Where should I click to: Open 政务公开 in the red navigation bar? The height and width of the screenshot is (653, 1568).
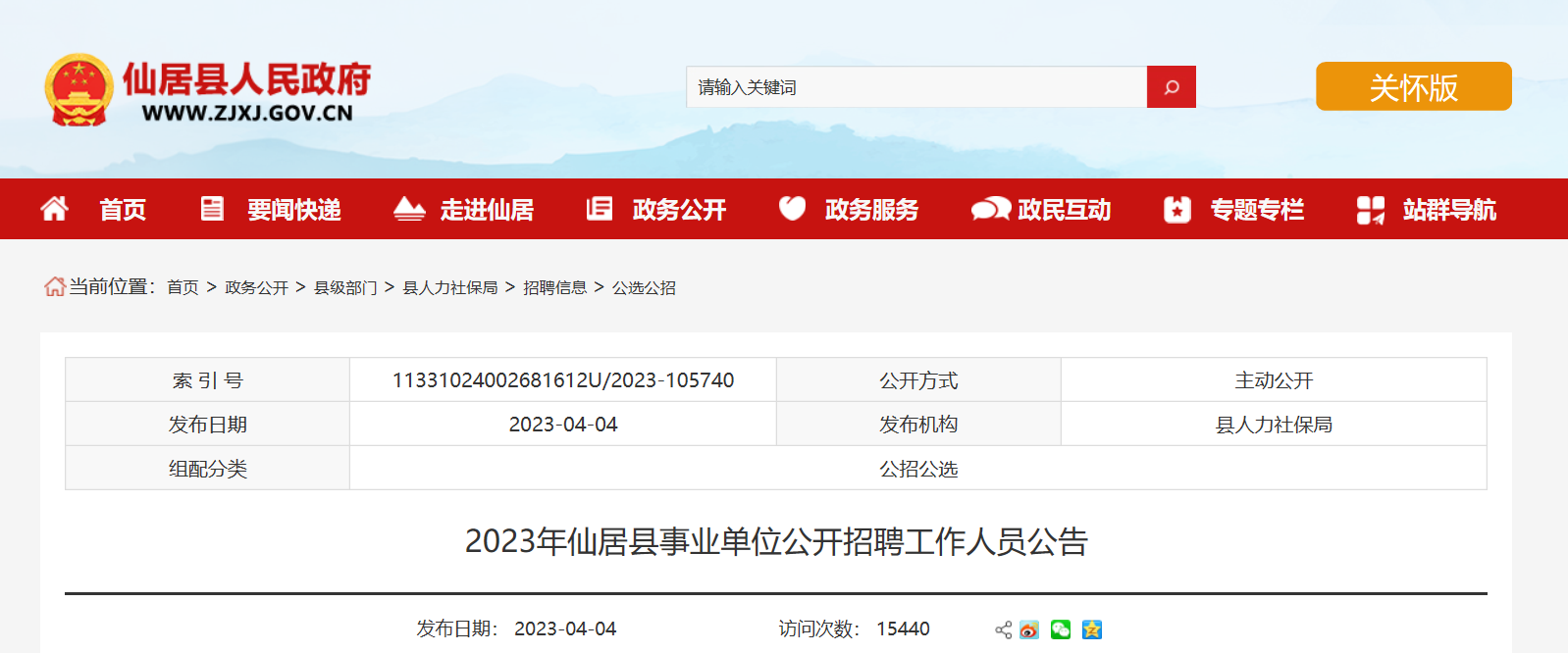click(x=679, y=210)
